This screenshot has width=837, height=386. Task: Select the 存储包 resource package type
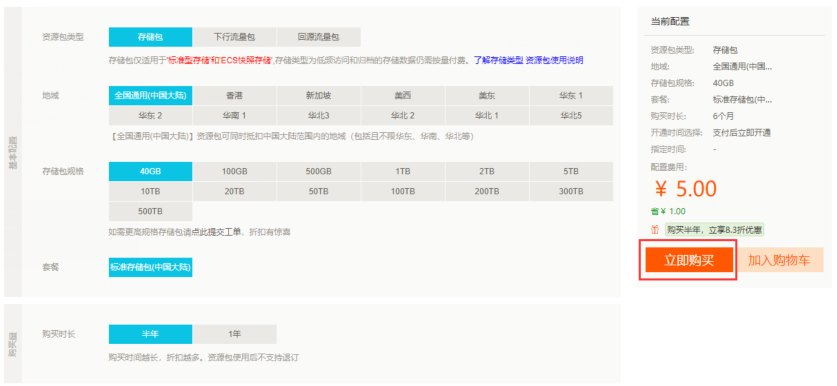(x=151, y=37)
